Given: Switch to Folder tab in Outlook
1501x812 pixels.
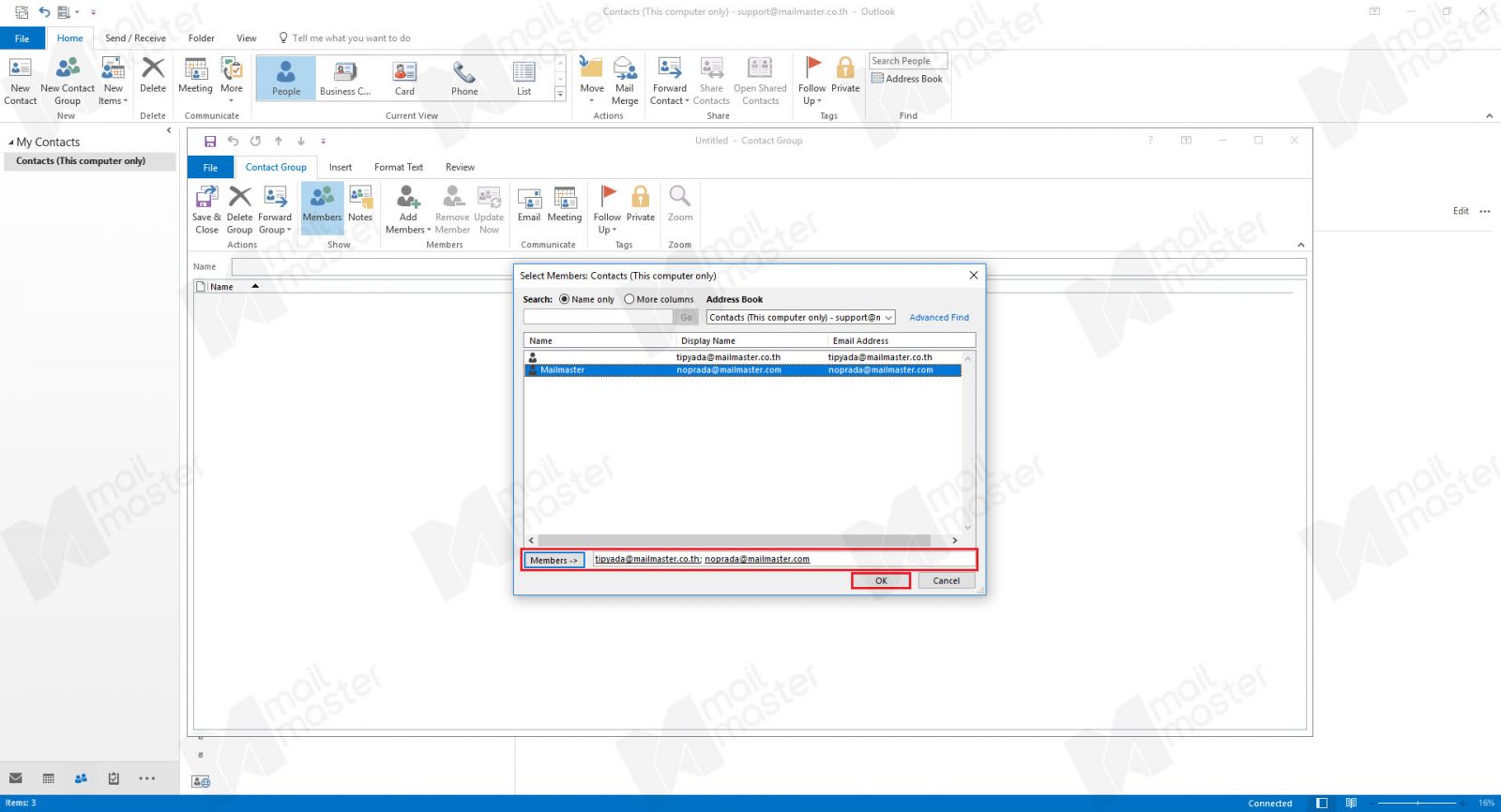Looking at the screenshot, I should coord(201,38).
